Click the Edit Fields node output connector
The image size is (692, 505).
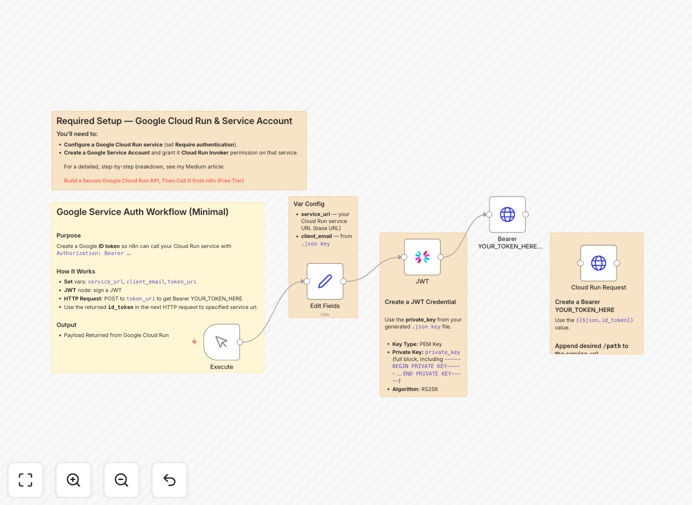pyautogui.click(x=343, y=281)
